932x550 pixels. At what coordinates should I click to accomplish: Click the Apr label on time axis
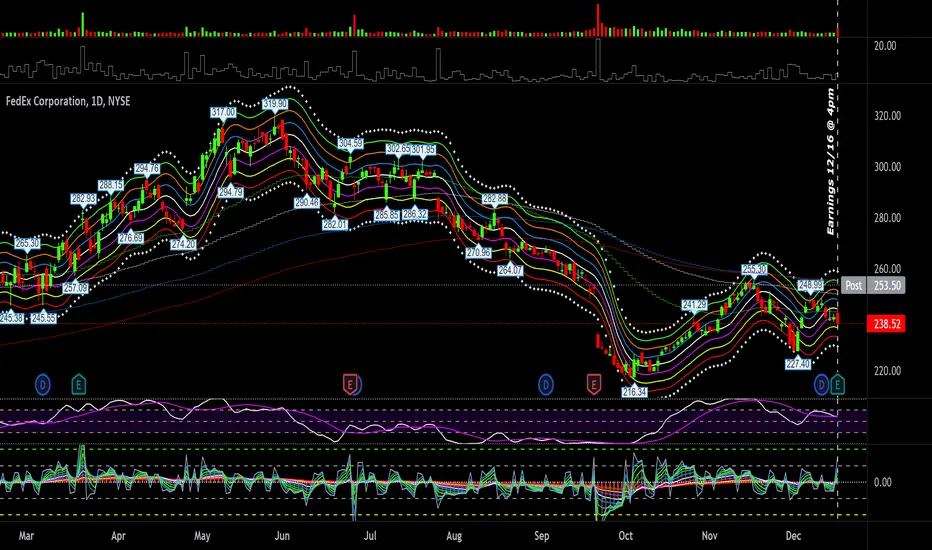(118, 536)
